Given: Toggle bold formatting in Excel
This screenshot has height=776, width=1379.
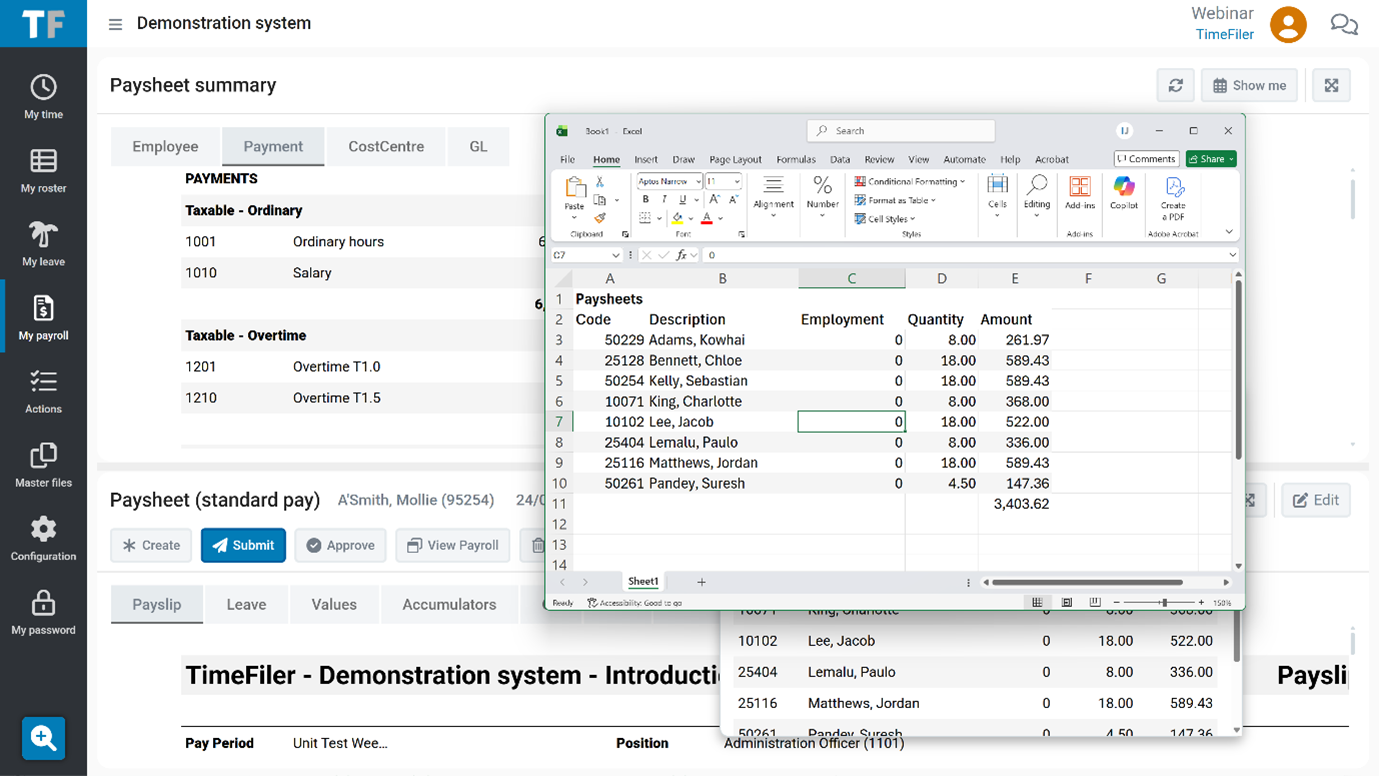Looking at the screenshot, I should click(x=645, y=200).
